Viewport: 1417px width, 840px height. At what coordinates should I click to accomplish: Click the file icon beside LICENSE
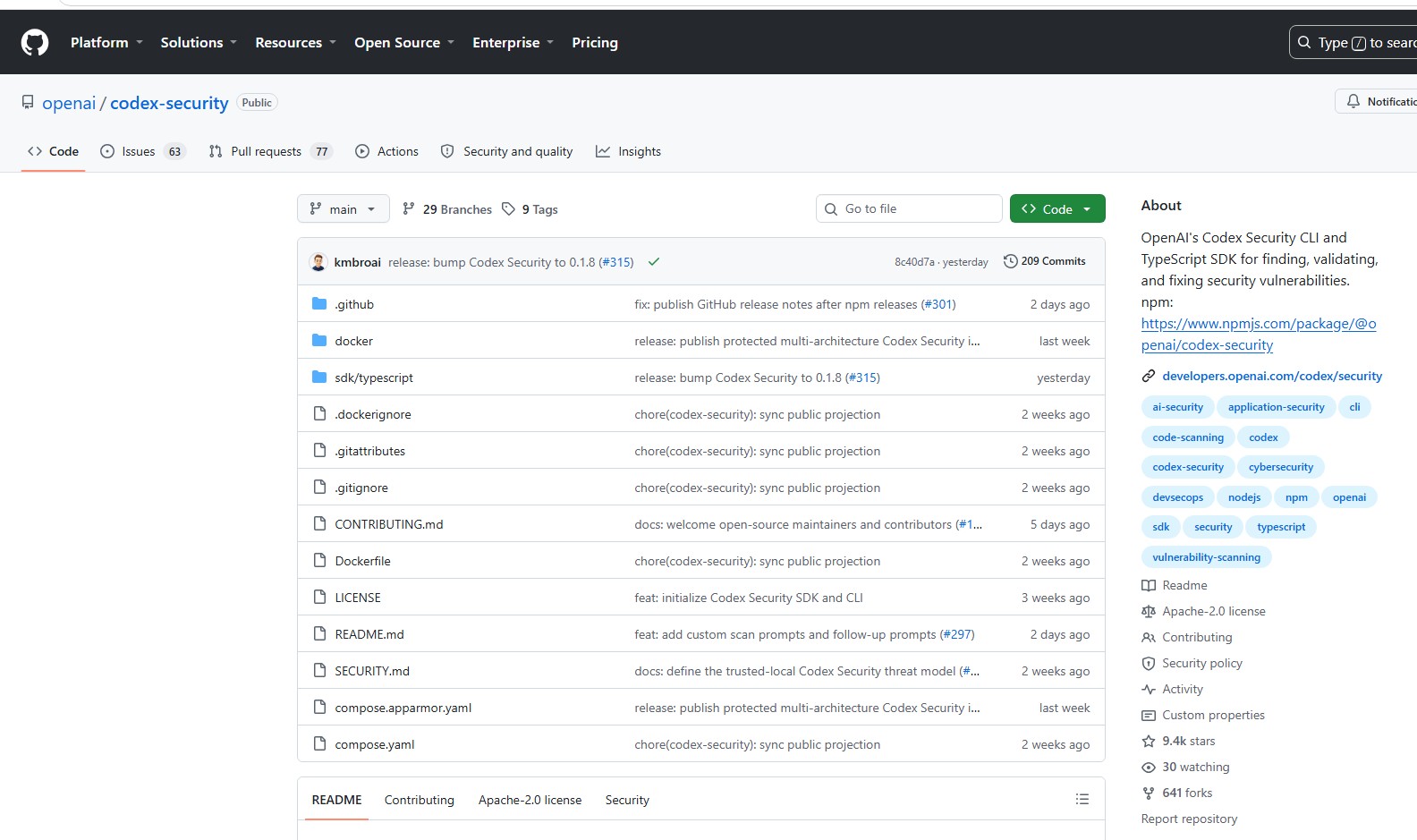point(319,598)
